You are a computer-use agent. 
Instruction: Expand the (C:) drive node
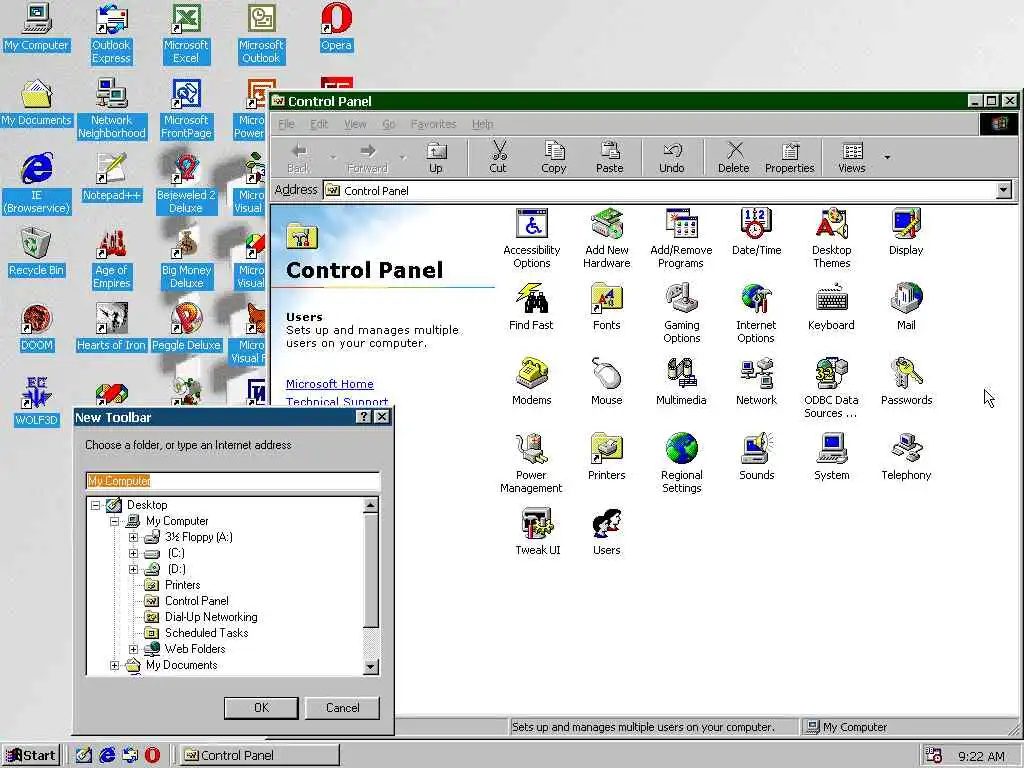coord(133,553)
